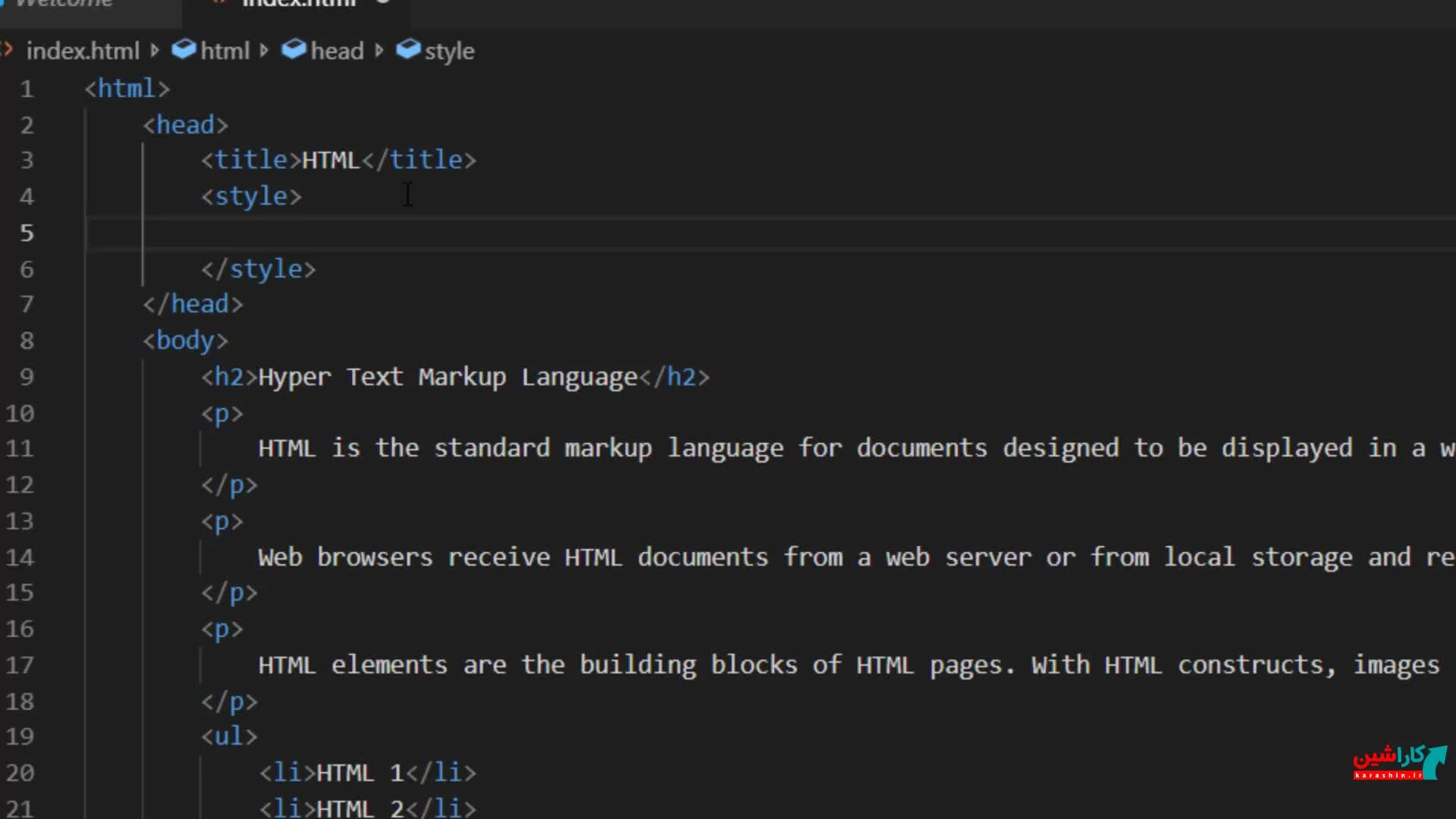Click the opening <p> tag on line 16
1456x819 pixels.
(222, 629)
